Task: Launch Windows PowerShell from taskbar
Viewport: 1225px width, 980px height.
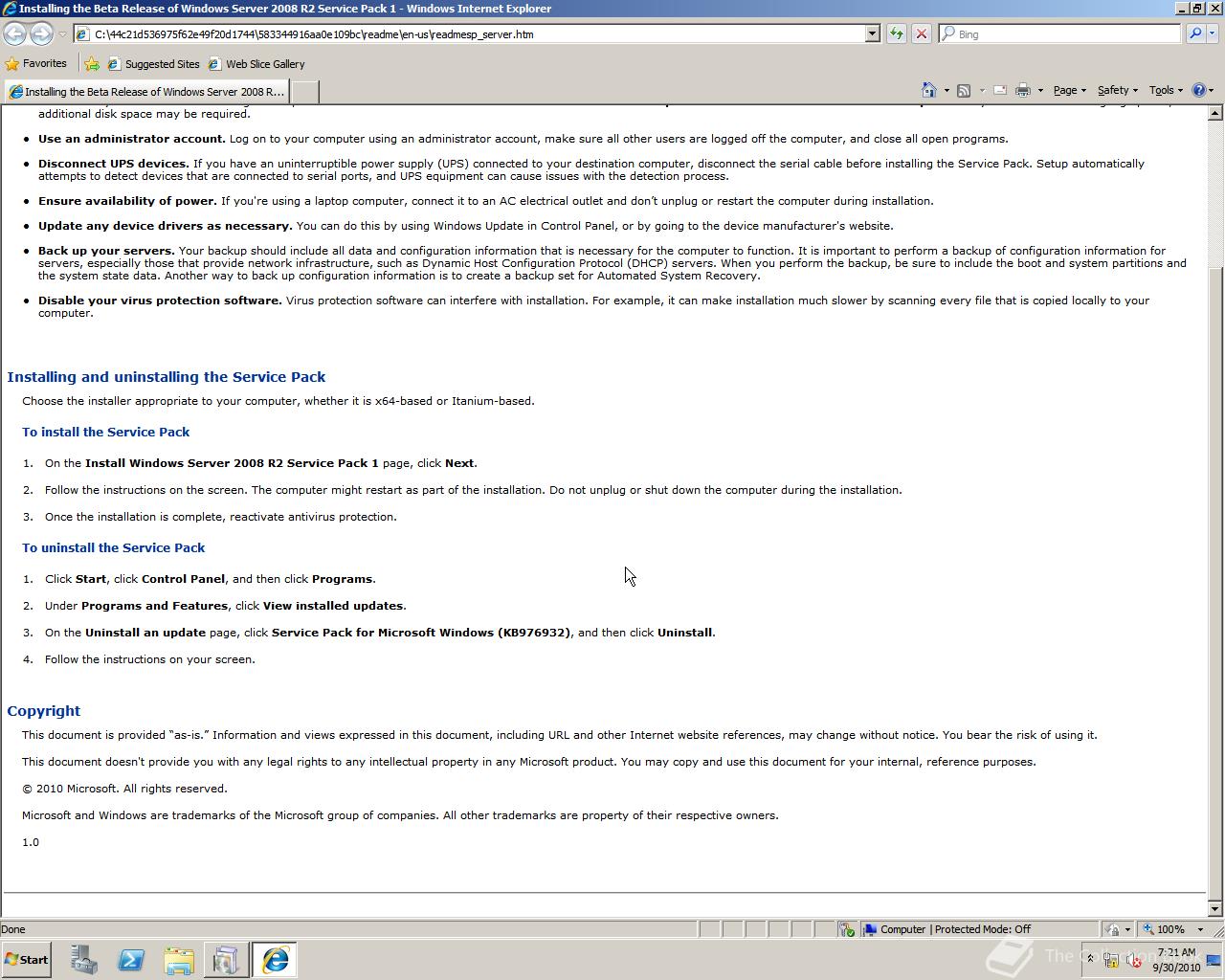Action: click(130, 960)
